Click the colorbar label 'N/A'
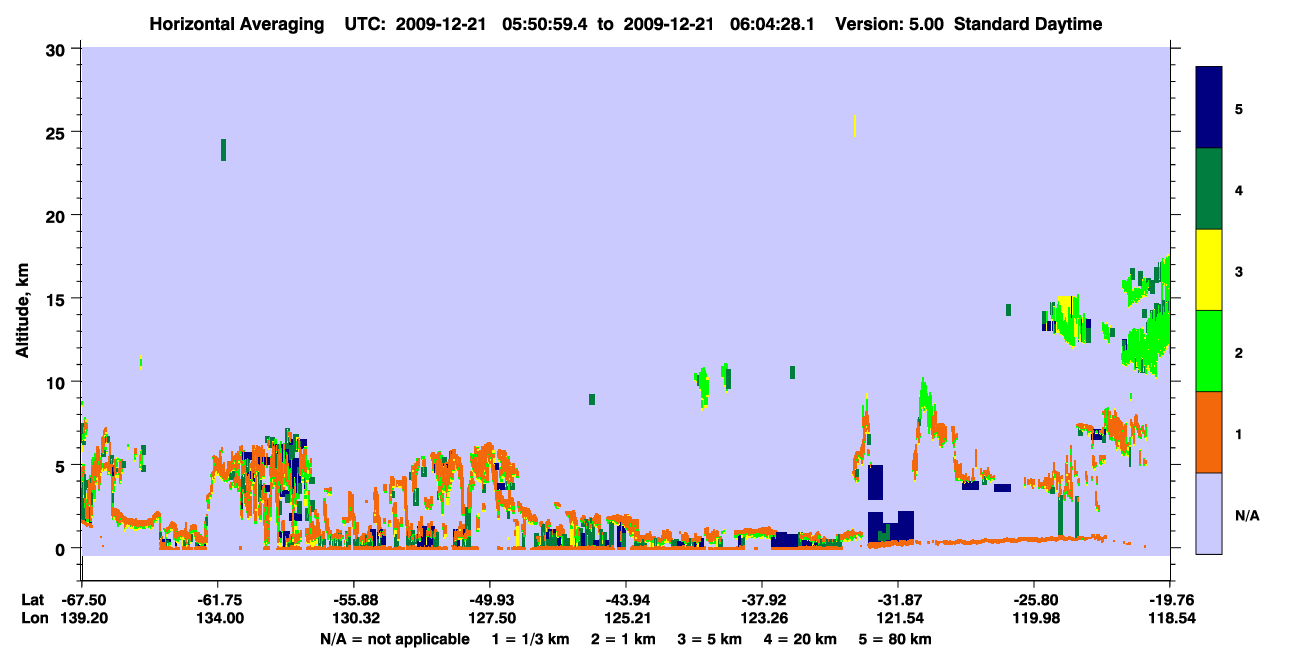 tap(1246, 515)
